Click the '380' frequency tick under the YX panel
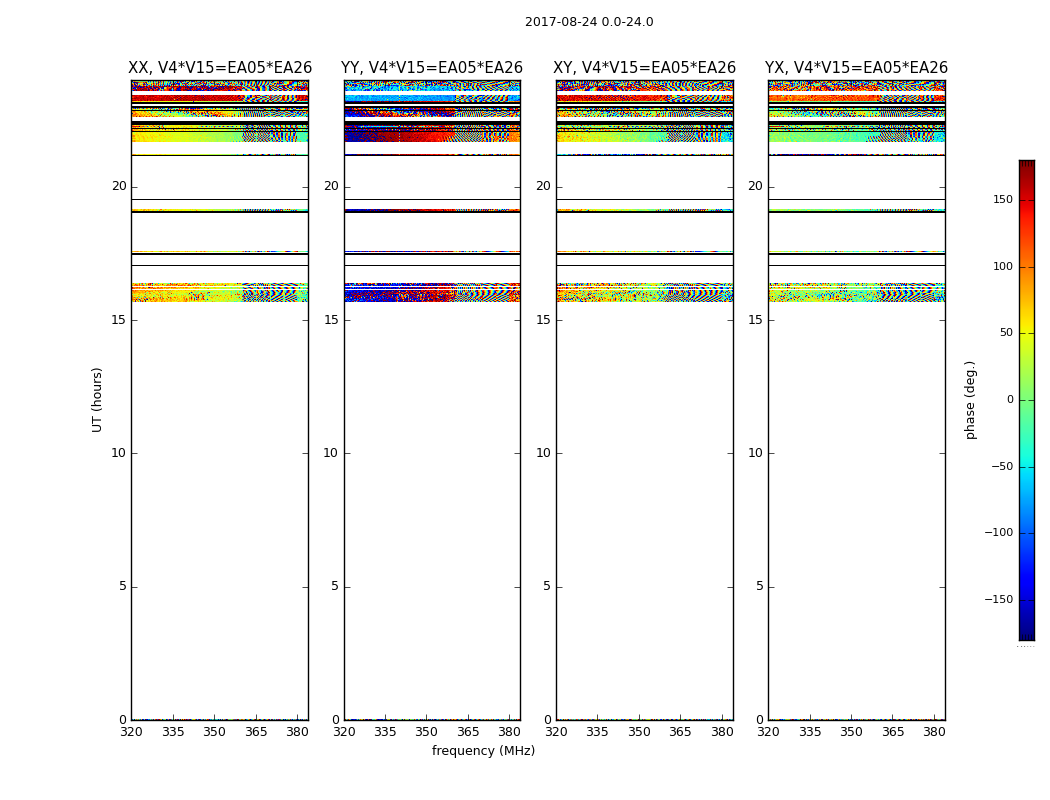This screenshot has width=1050, height=800. [x=934, y=732]
